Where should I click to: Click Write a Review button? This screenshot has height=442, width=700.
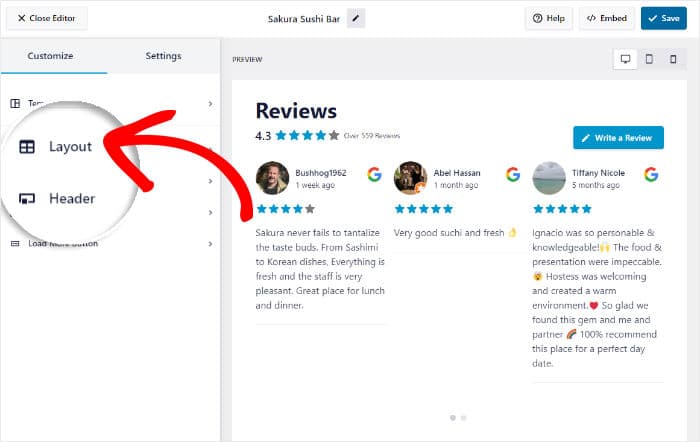pyautogui.click(x=618, y=138)
